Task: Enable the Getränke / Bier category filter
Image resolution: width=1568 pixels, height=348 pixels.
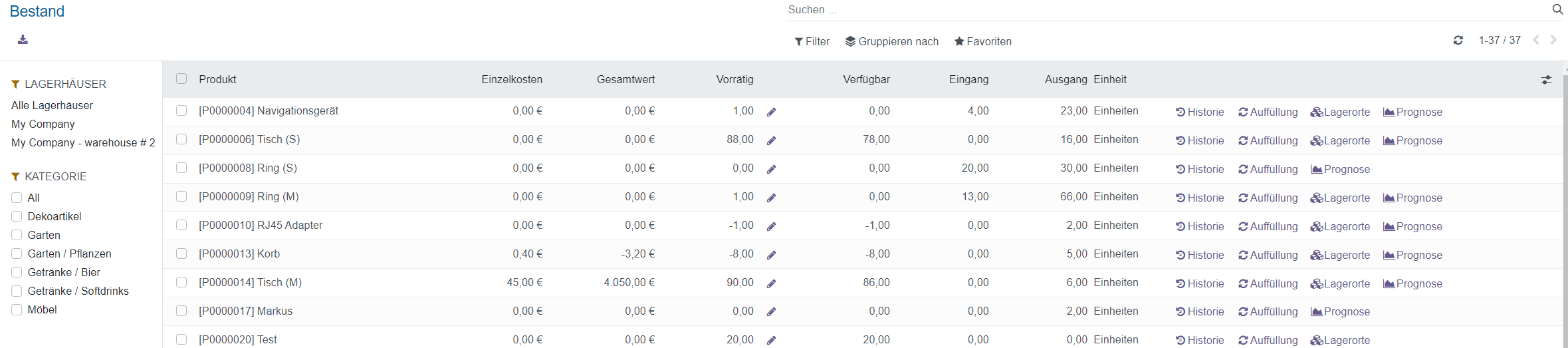Action: point(17,273)
